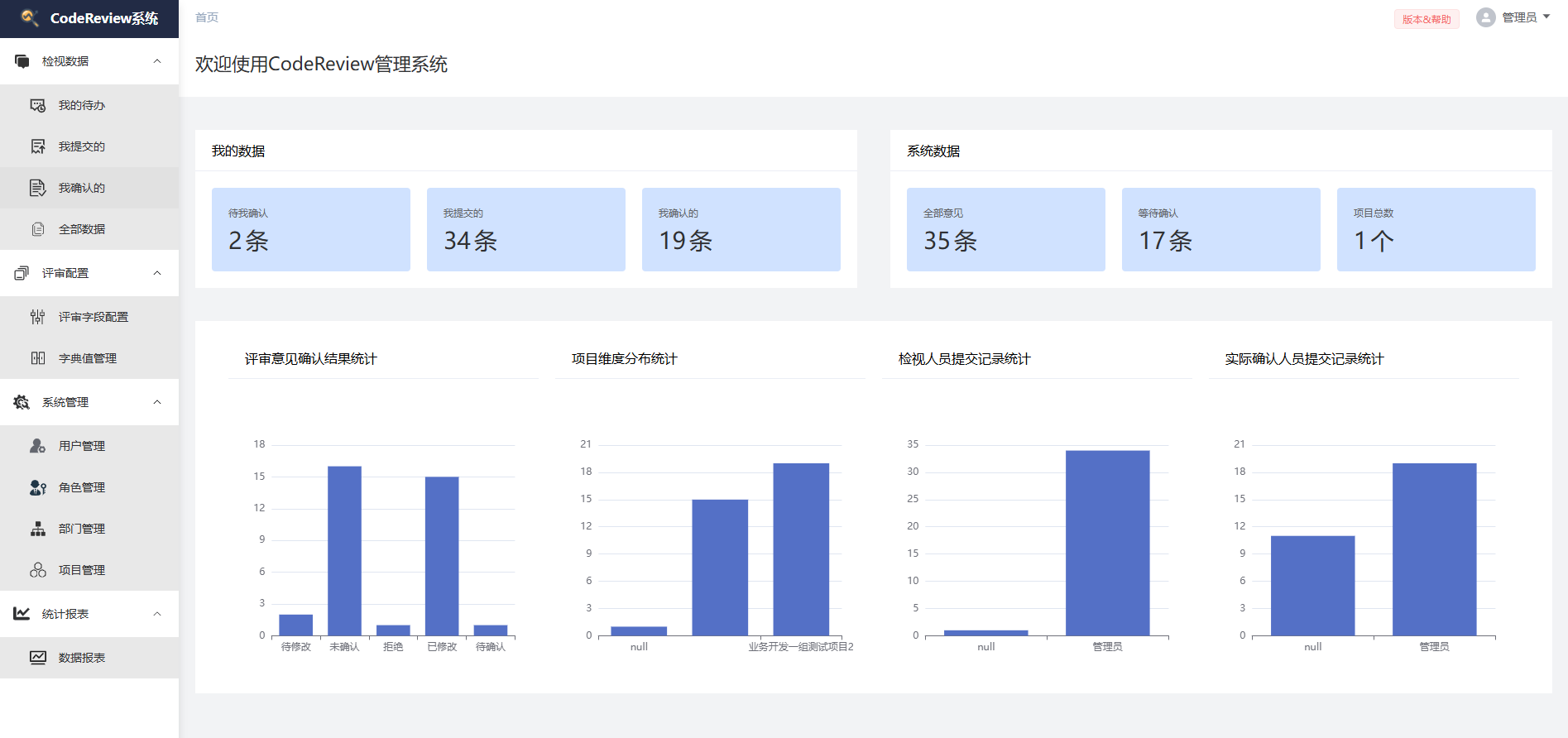Image resolution: width=1568 pixels, height=738 pixels.
Task: Click the 评审字段配置 sliders icon
Action: pos(38,317)
